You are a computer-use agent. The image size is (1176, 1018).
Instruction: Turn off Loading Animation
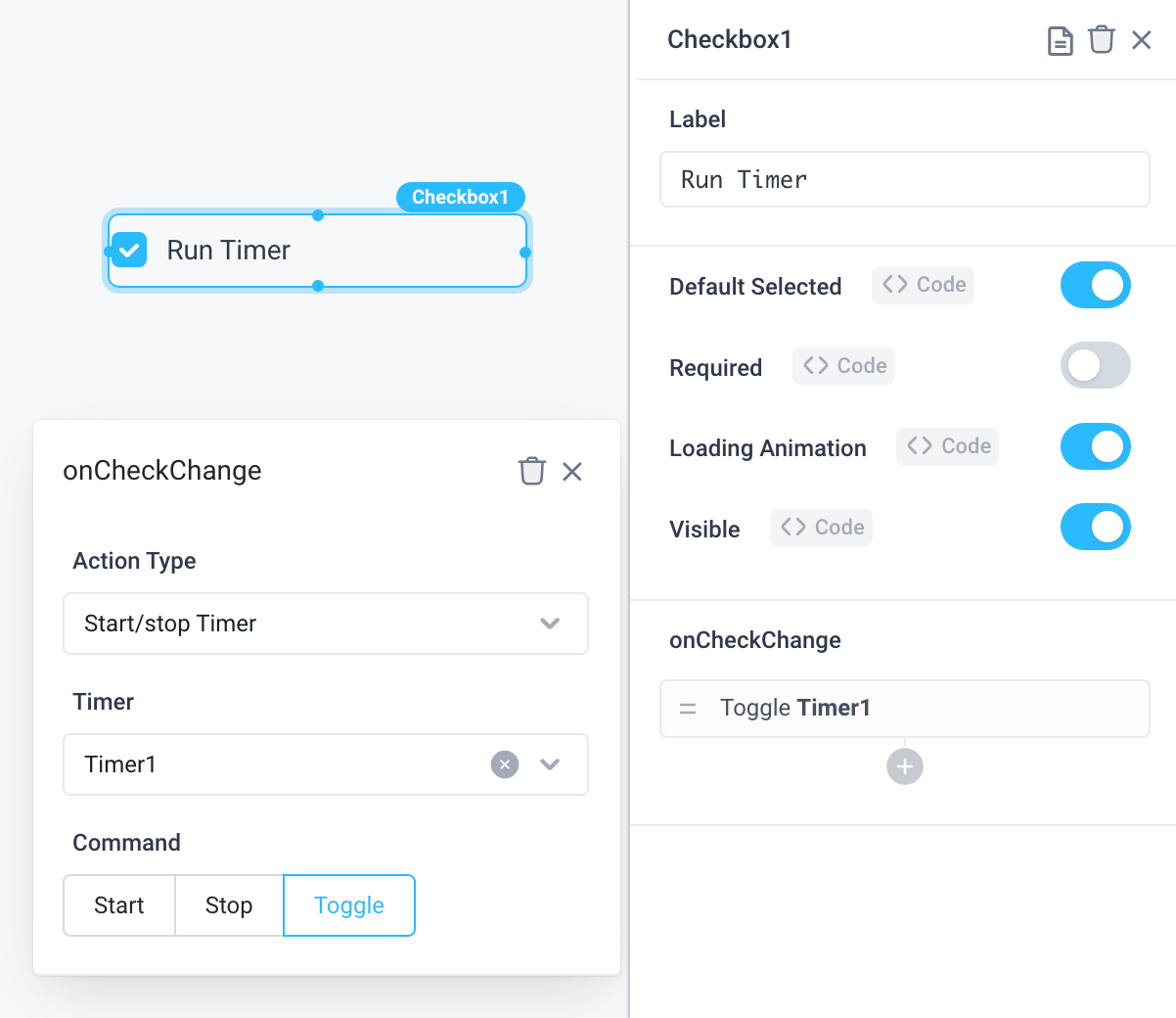point(1096,446)
